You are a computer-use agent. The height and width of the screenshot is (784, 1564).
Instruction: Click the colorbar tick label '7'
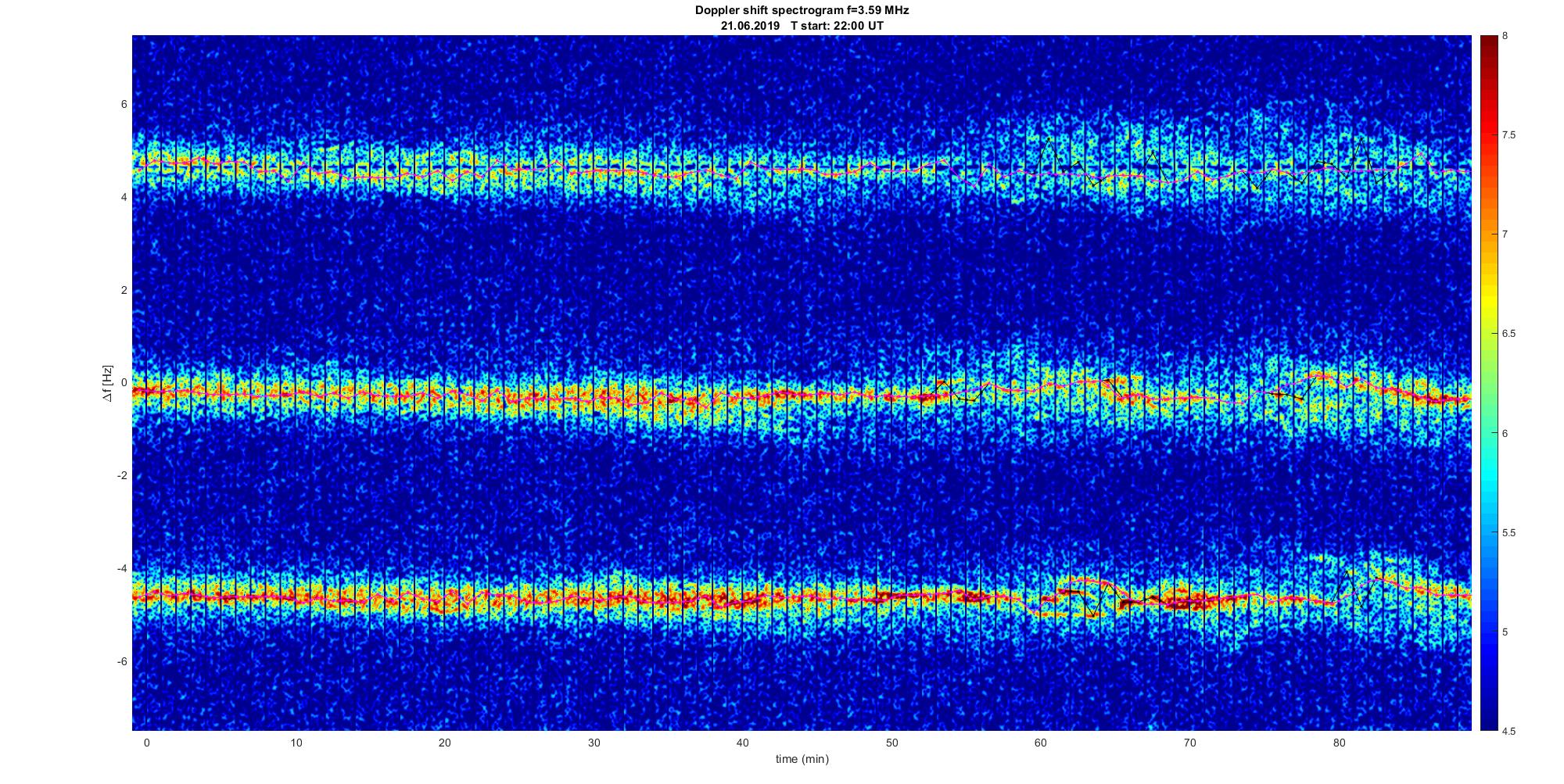coord(1505,234)
